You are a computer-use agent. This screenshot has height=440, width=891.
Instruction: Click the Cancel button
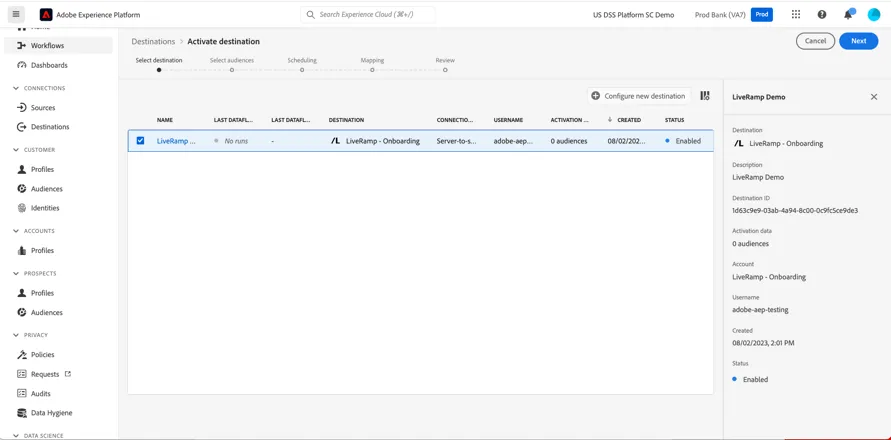coord(815,41)
